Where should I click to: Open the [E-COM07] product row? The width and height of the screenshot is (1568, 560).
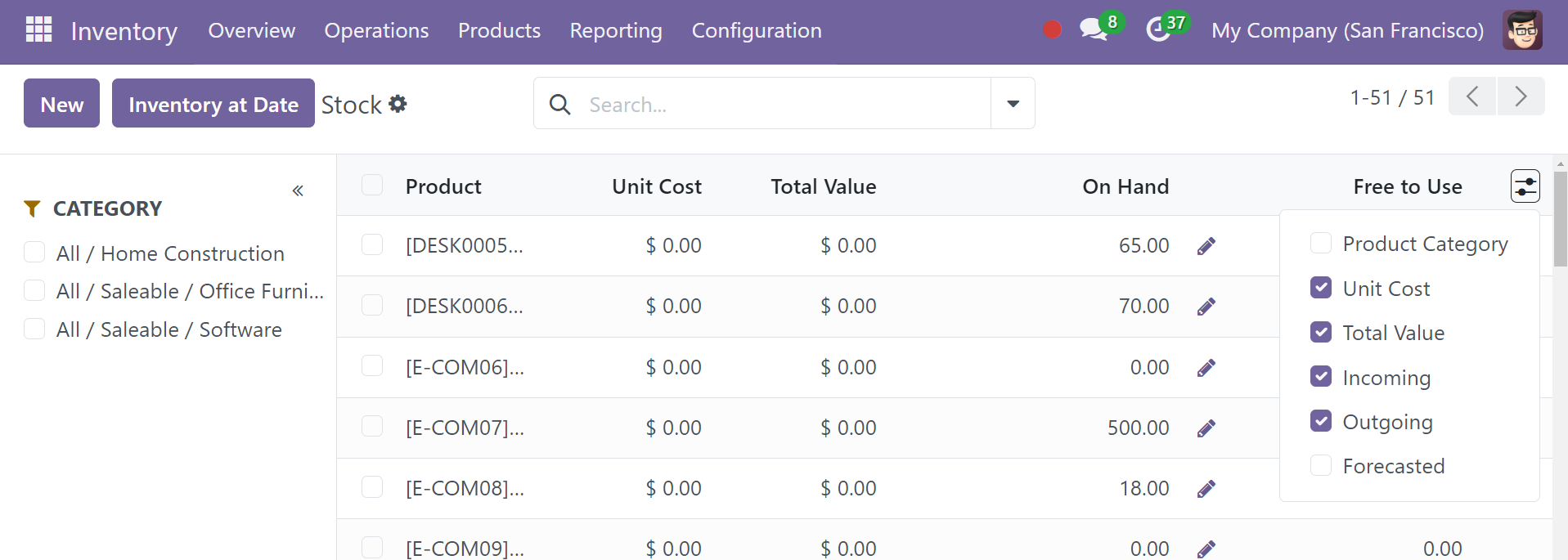[x=465, y=428]
